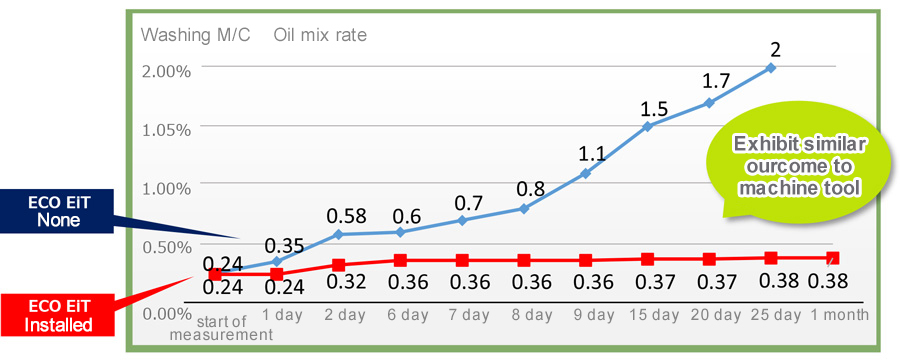Click the blue data label "0.7"
The width and height of the screenshot is (900, 362).
pos(468,203)
